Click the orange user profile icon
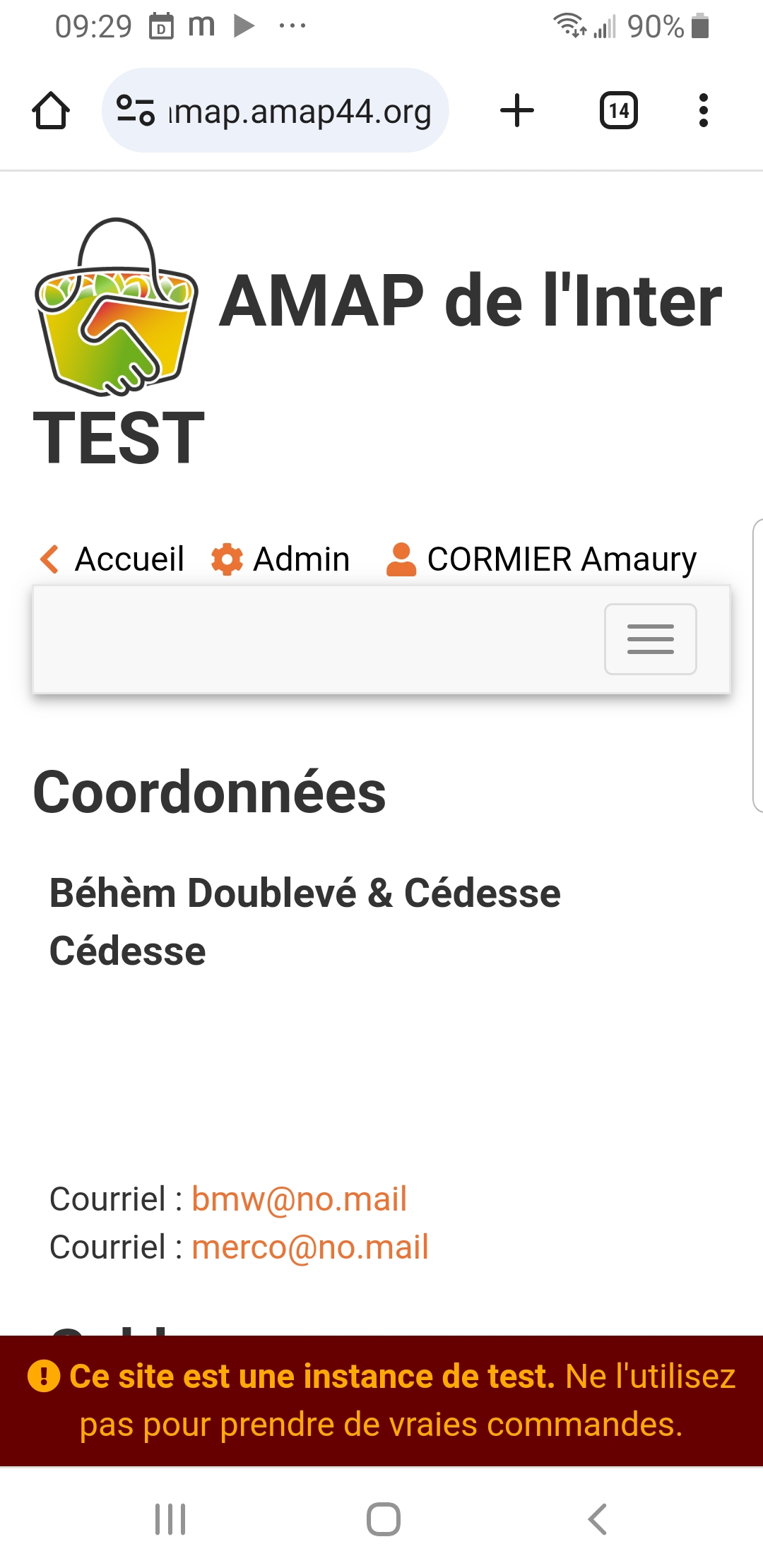 pos(401,559)
